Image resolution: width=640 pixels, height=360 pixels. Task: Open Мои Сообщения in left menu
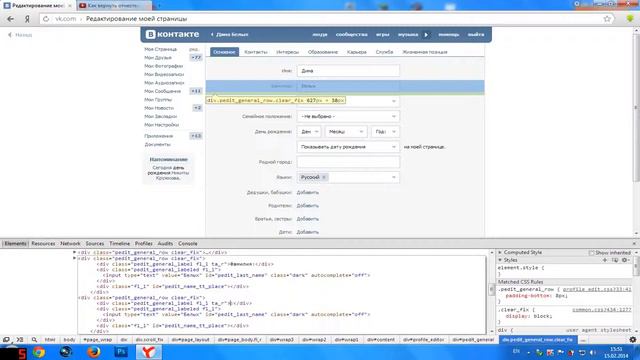[x=162, y=91]
